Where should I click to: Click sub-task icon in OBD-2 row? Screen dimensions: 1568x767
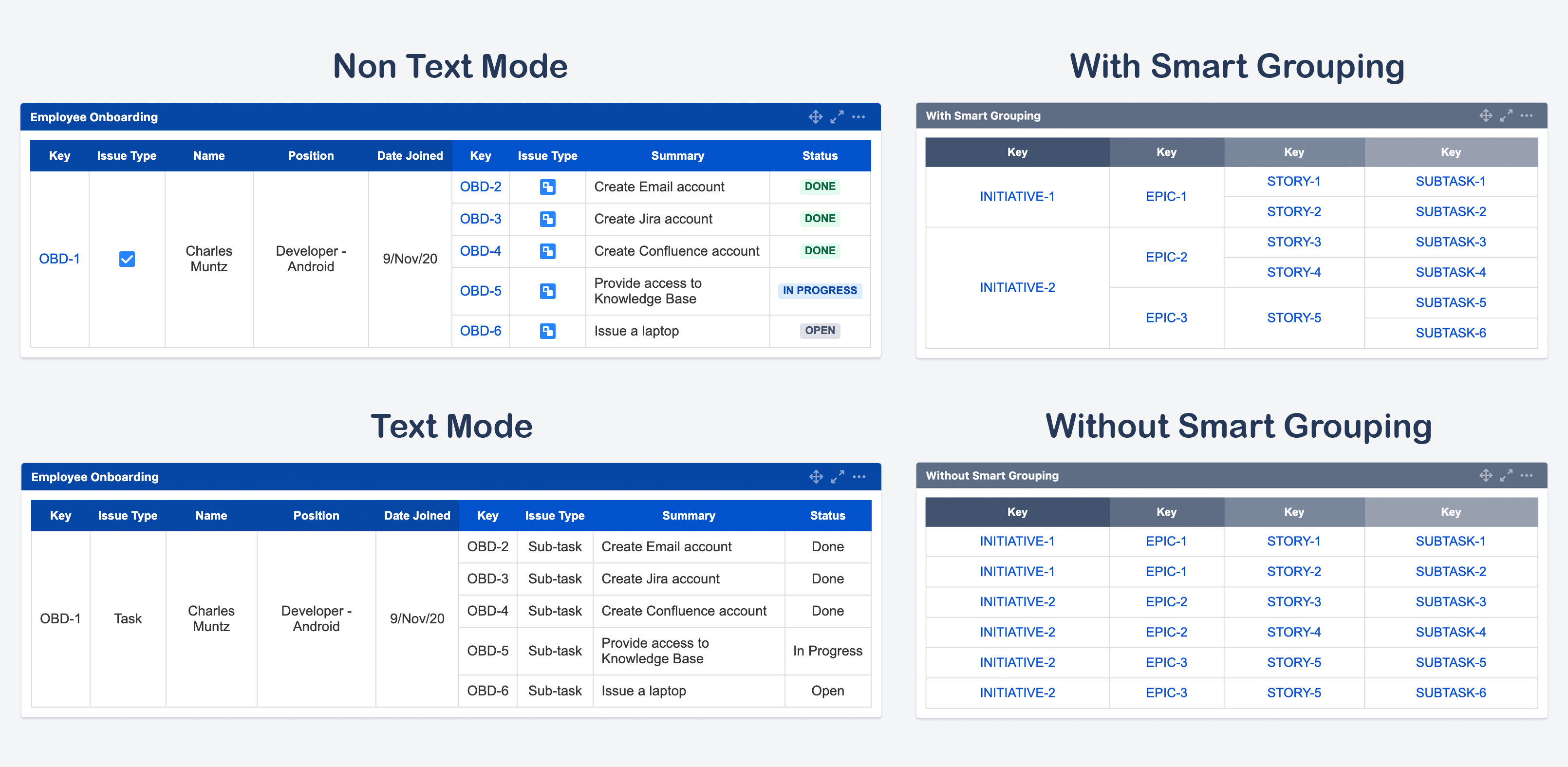pos(547,187)
